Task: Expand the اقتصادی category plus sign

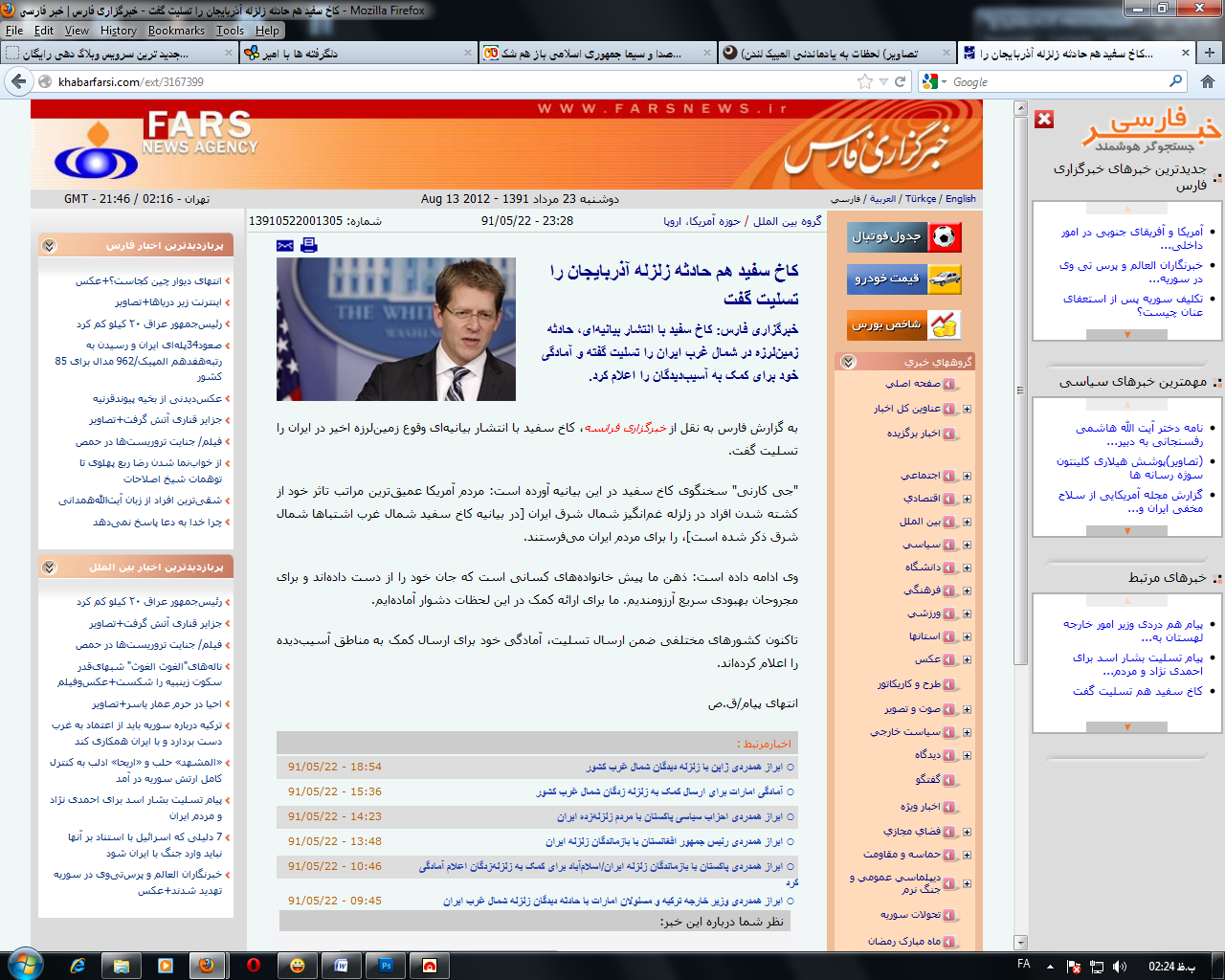Action: coord(967,499)
